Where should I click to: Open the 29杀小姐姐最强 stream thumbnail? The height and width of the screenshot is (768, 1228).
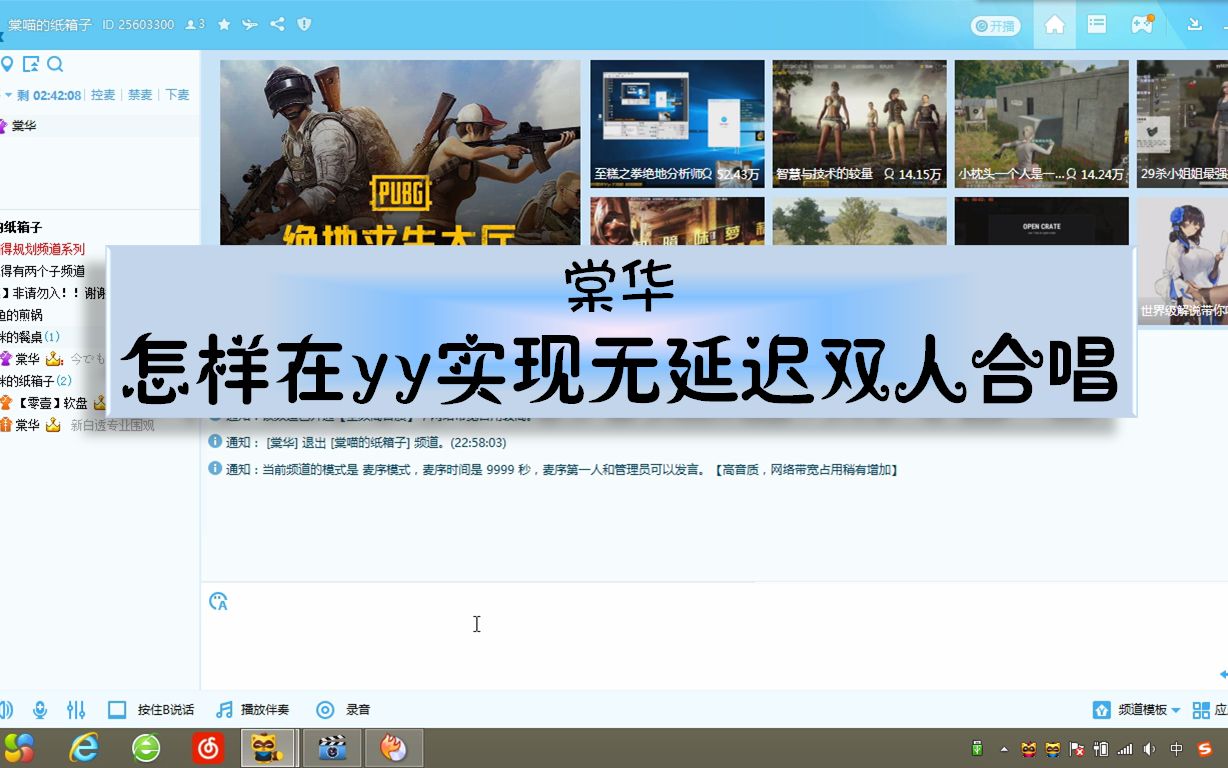point(1182,124)
